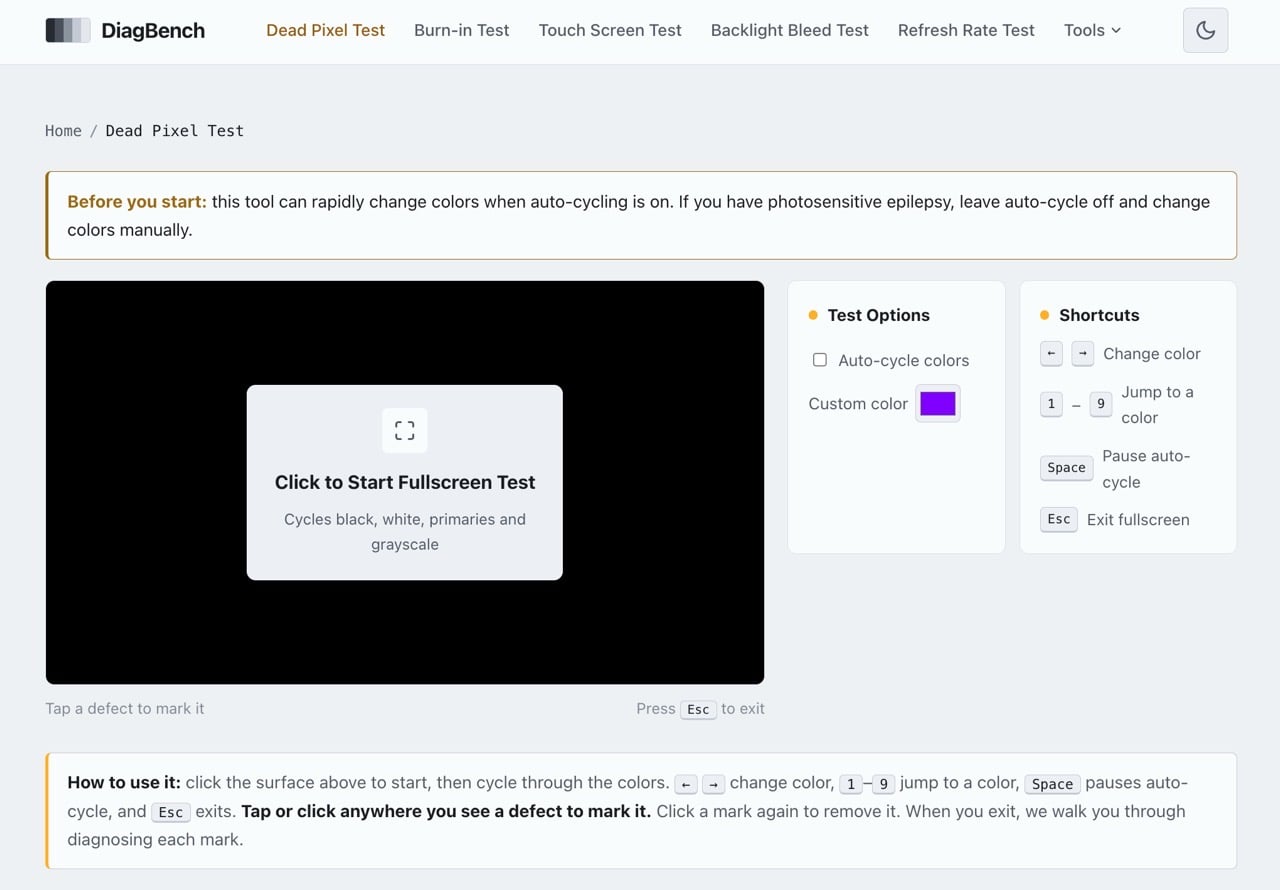The width and height of the screenshot is (1280, 890).
Task: Open the purple Custom color swatch
Action: [938, 404]
